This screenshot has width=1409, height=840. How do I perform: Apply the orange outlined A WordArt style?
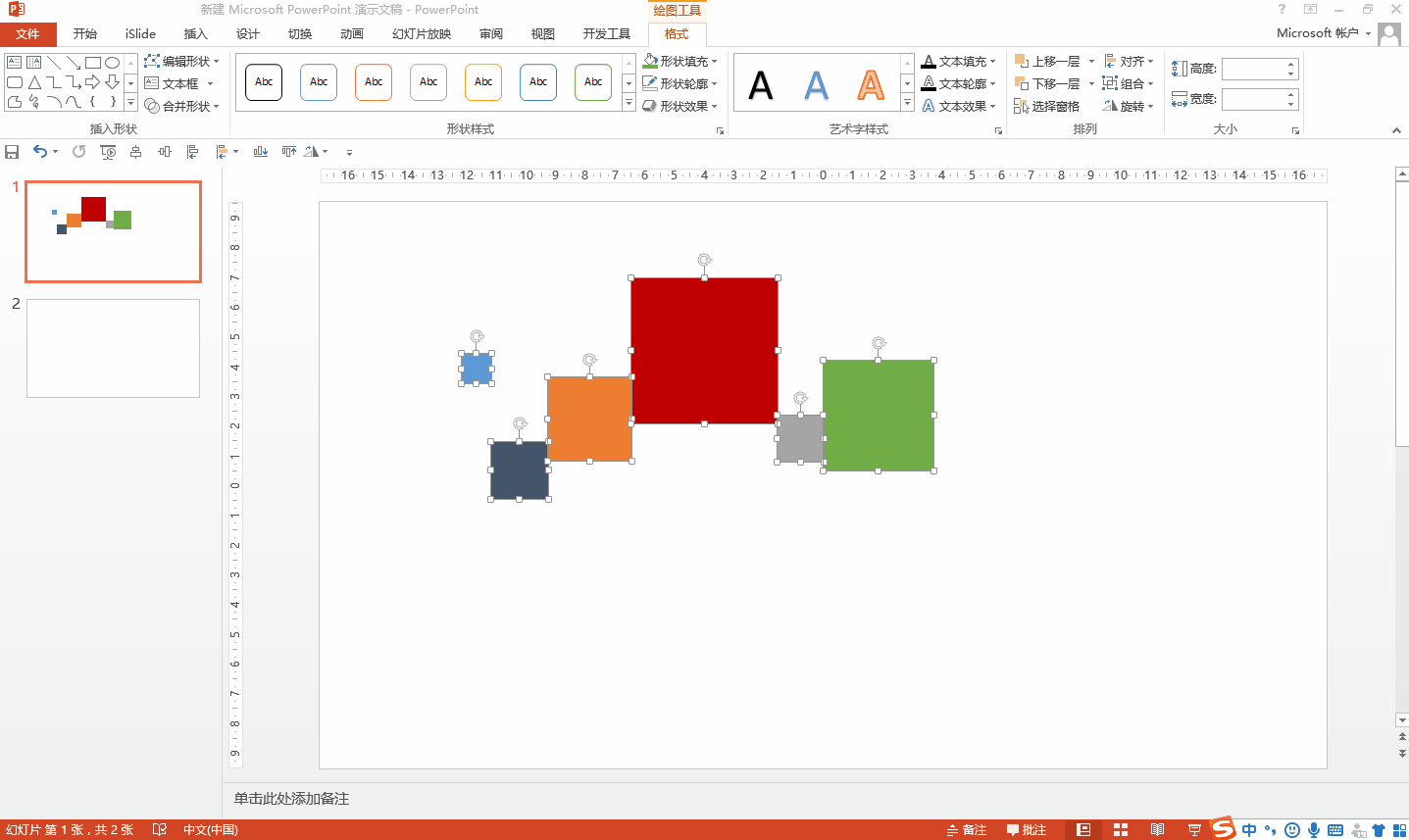871,85
